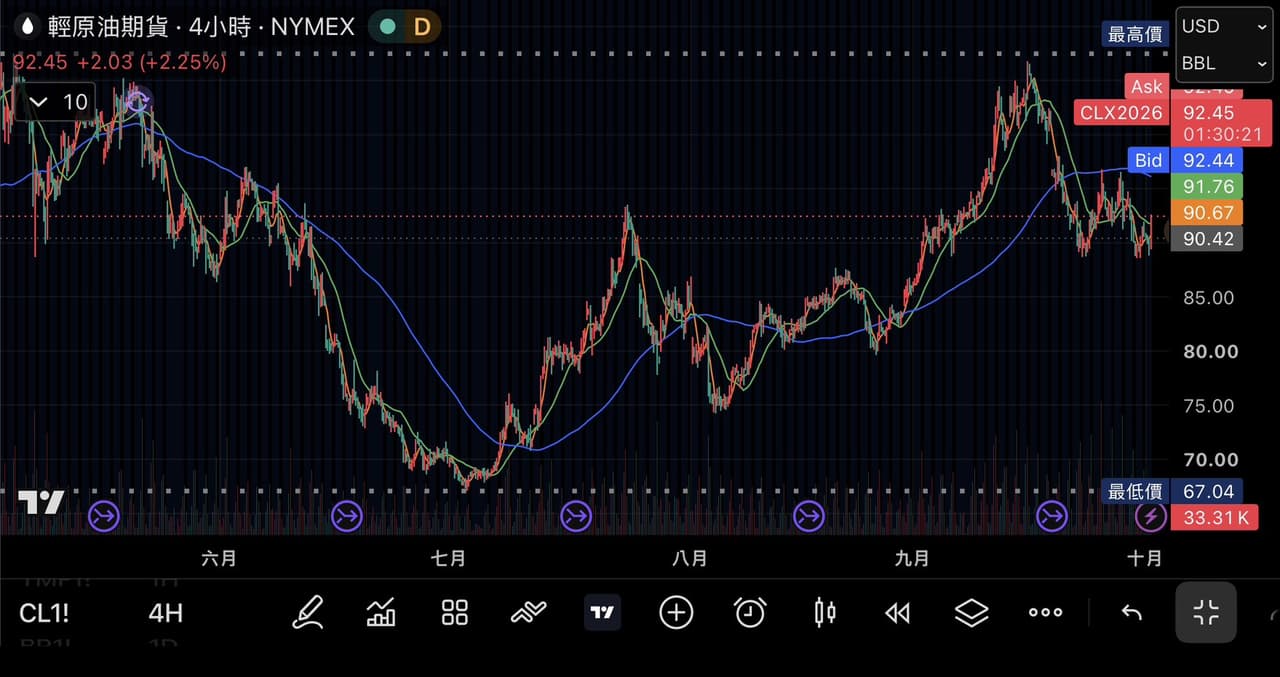Exit fullscreen with the collapse icon
This screenshot has width=1280, height=677.
pyautogui.click(x=1206, y=612)
